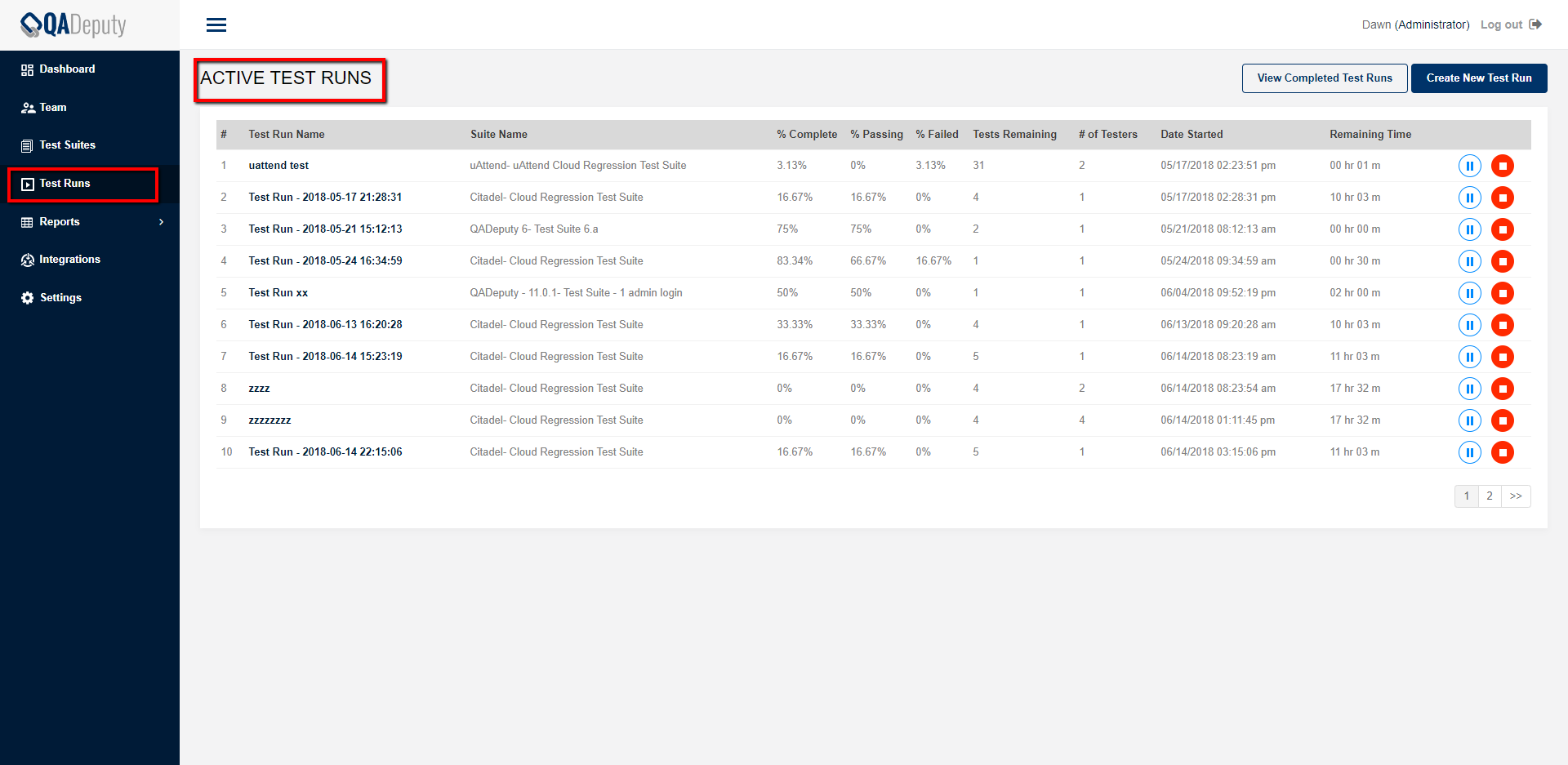The height and width of the screenshot is (765, 1568).
Task: Click the ACTIVE TEST RUNS heading
Action: coord(286,78)
